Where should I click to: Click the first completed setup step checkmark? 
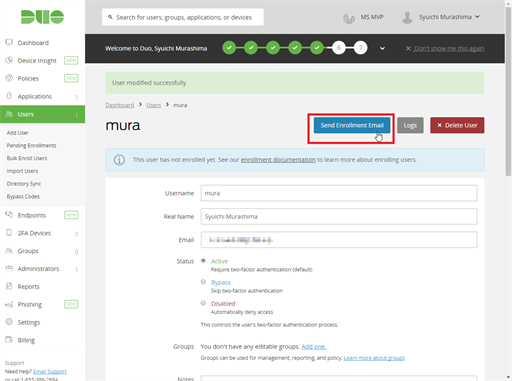pyautogui.click(x=229, y=48)
